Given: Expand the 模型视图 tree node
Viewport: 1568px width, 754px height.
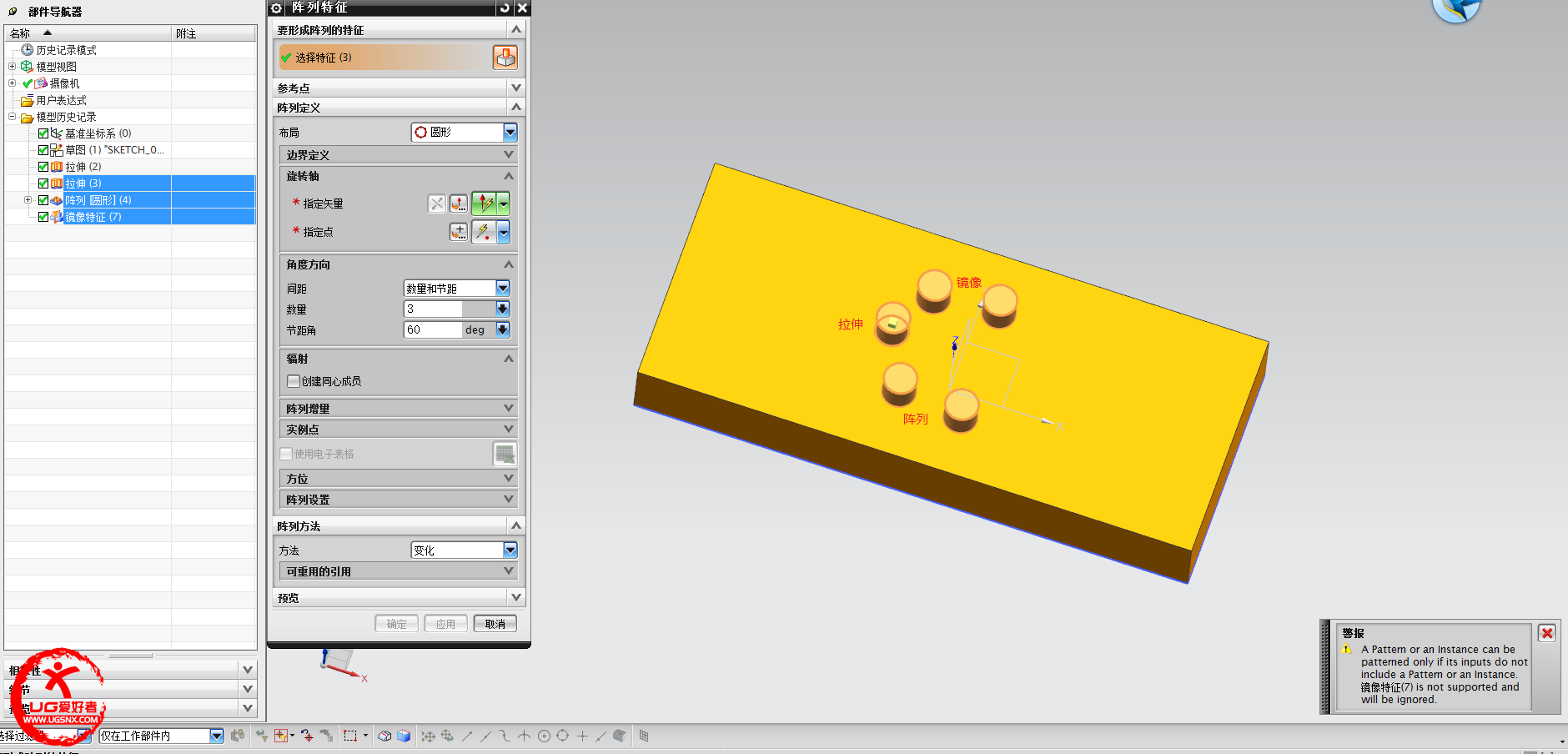Looking at the screenshot, I should pyautogui.click(x=12, y=67).
